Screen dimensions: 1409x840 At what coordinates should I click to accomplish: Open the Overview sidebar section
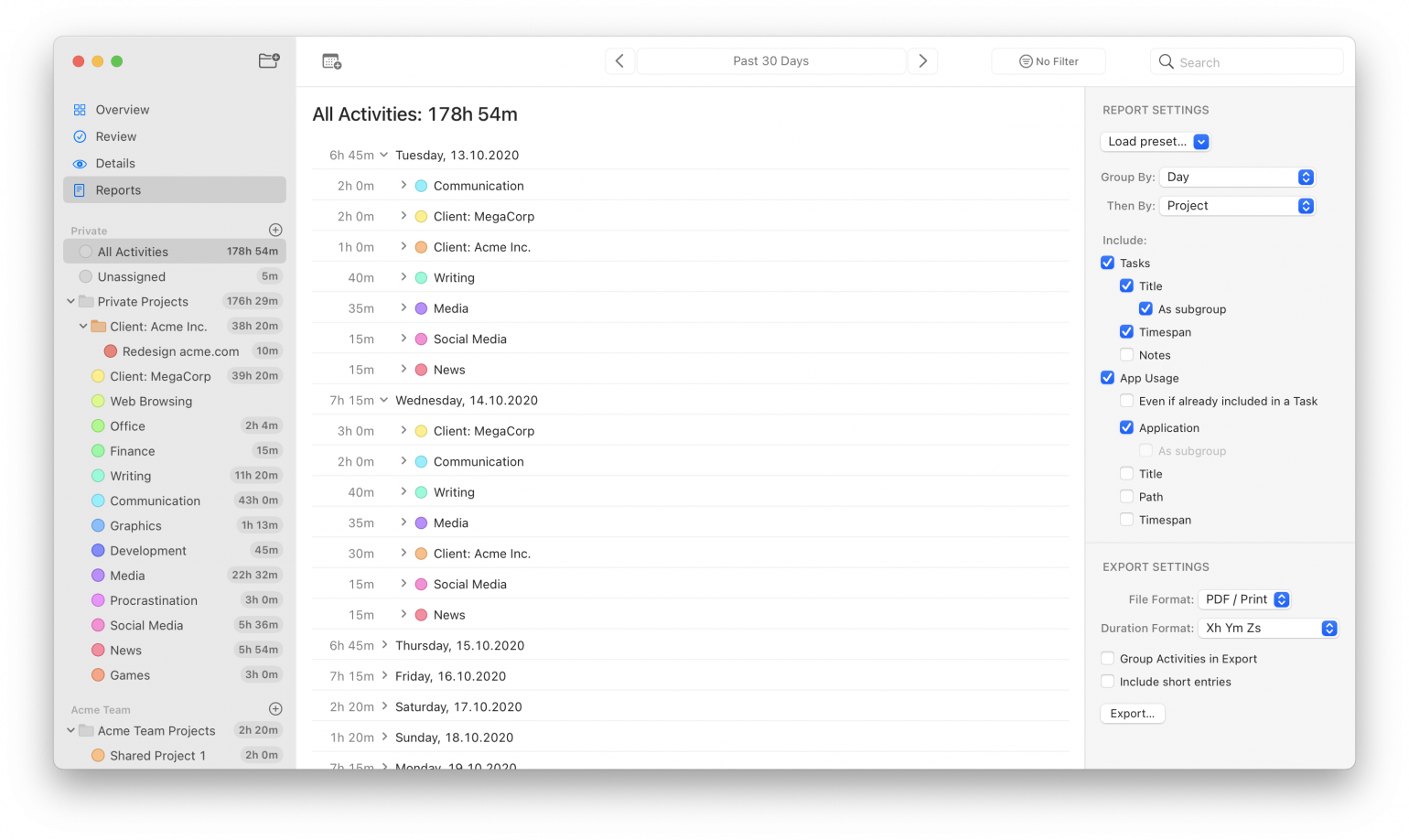pyautogui.click(x=122, y=109)
